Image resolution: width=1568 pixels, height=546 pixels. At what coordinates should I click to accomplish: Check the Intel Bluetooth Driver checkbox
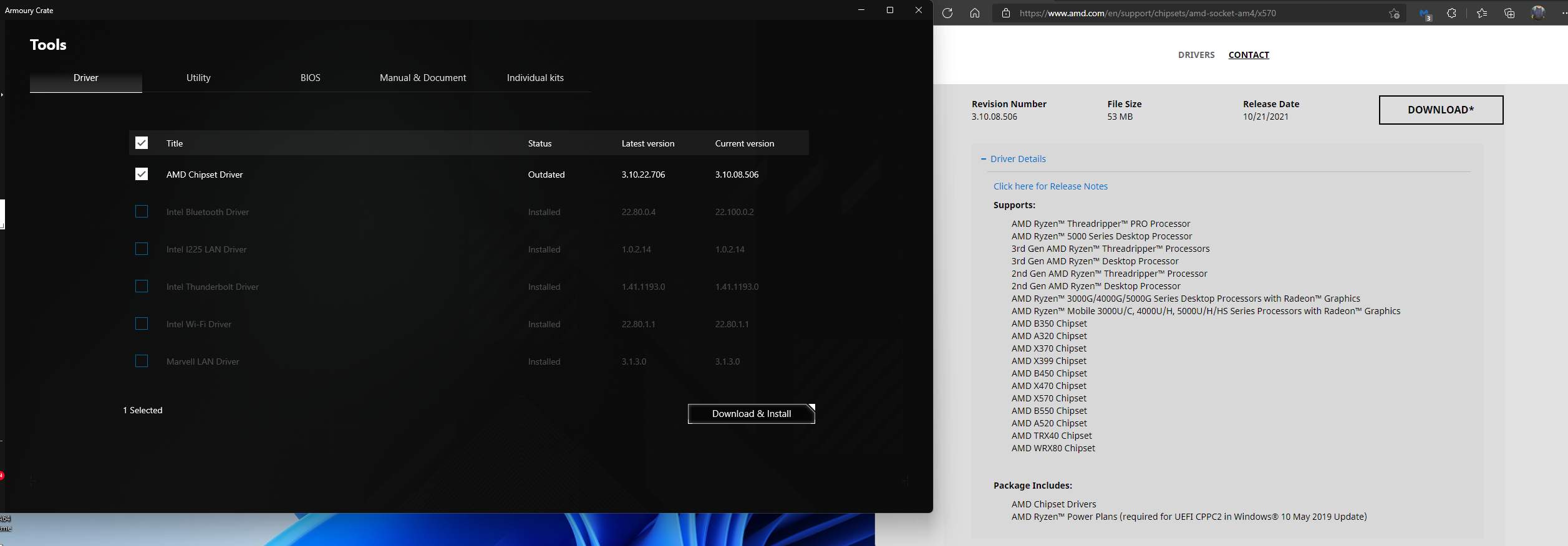(142, 211)
